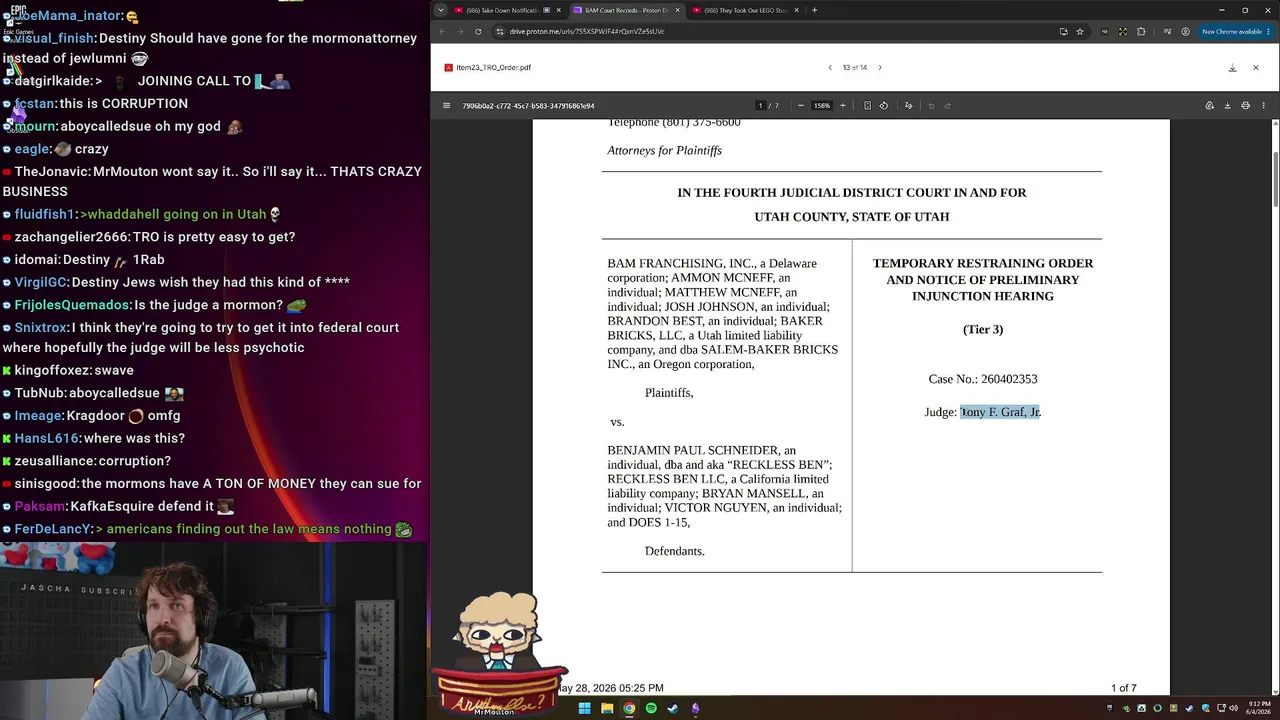Click the PDF undo arrow
Viewport: 1280px width, 720px height.
coord(931,105)
